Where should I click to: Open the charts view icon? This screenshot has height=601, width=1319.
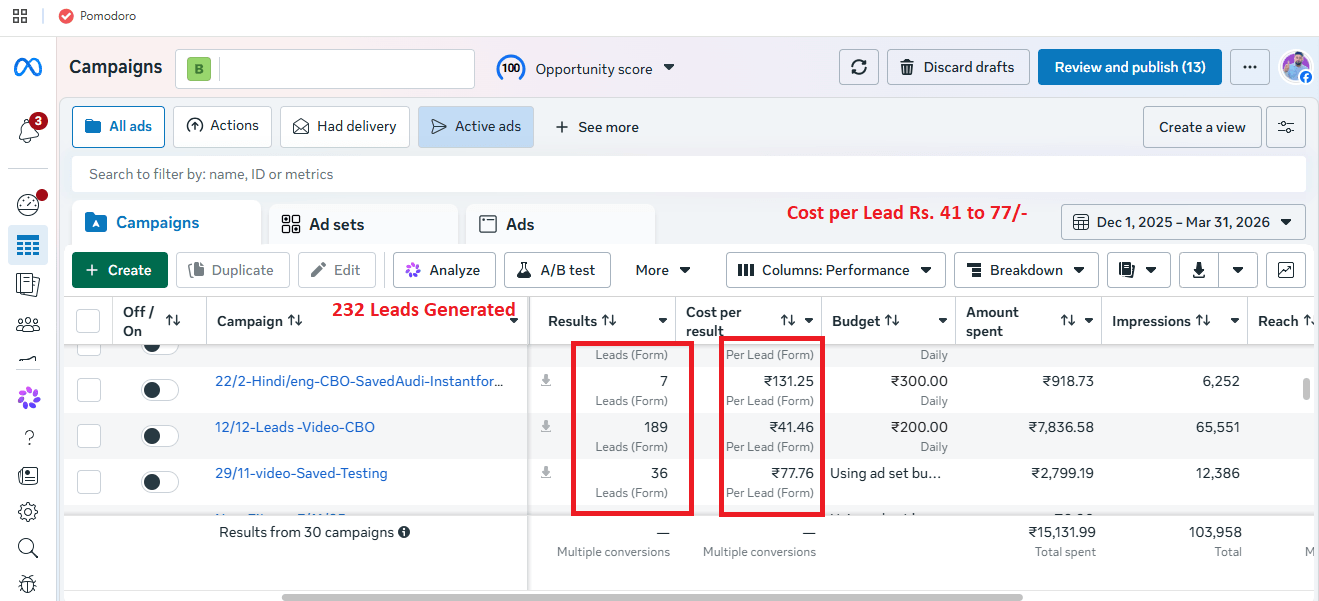1285,270
